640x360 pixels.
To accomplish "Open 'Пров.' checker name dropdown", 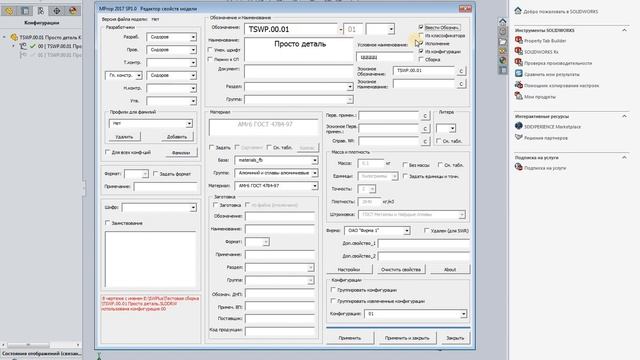I will pos(193,50).
